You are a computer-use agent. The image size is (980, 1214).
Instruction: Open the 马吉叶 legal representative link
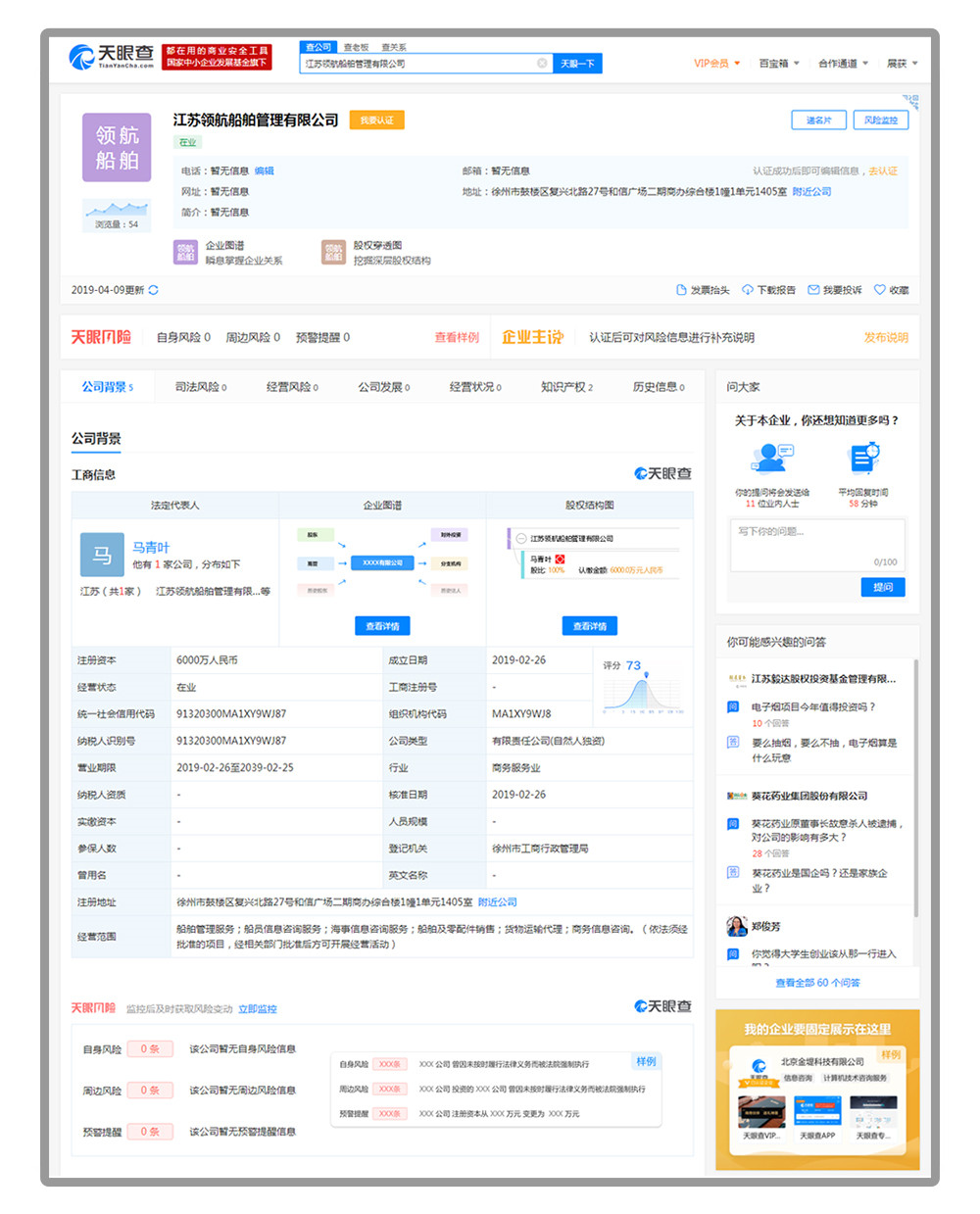pyautogui.click(x=151, y=547)
